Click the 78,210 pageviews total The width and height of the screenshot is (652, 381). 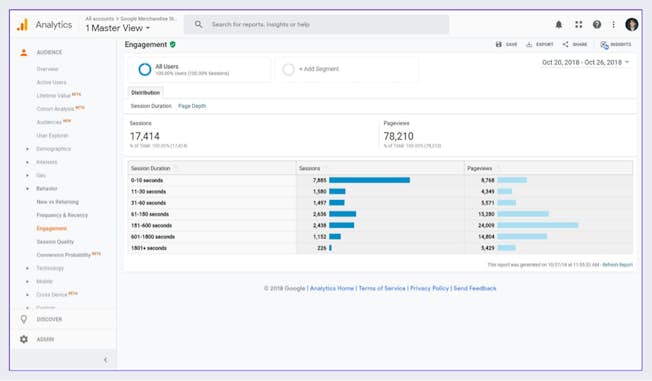pos(398,136)
